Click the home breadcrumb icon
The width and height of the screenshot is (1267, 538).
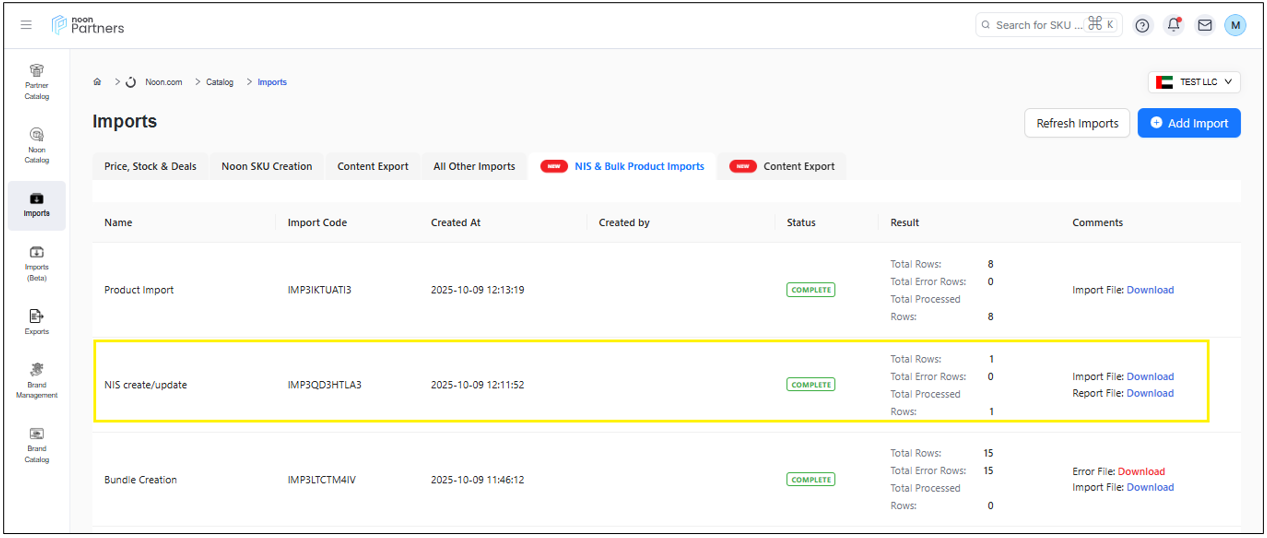[x=97, y=82]
